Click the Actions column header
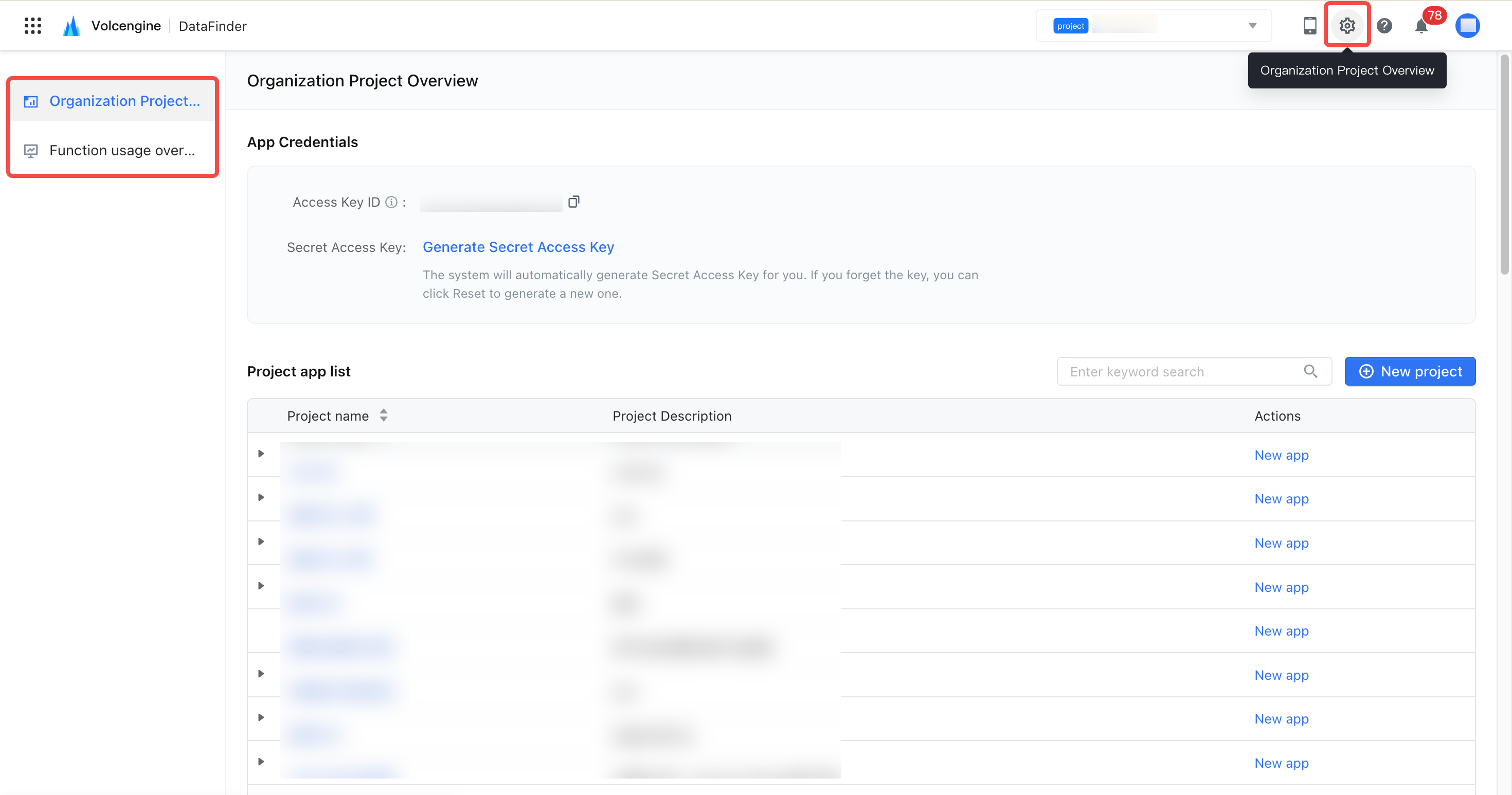This screenshot has width=1512, height=795. pos(1277,416)
